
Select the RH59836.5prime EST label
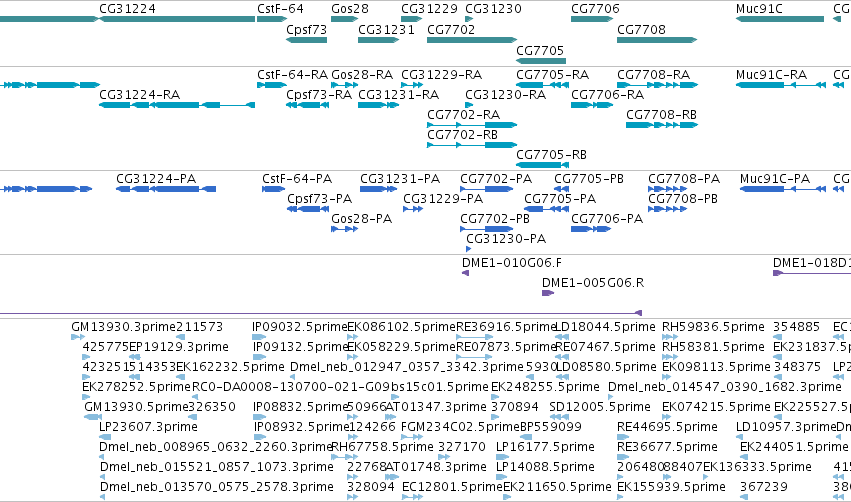[x=713, y=327]
